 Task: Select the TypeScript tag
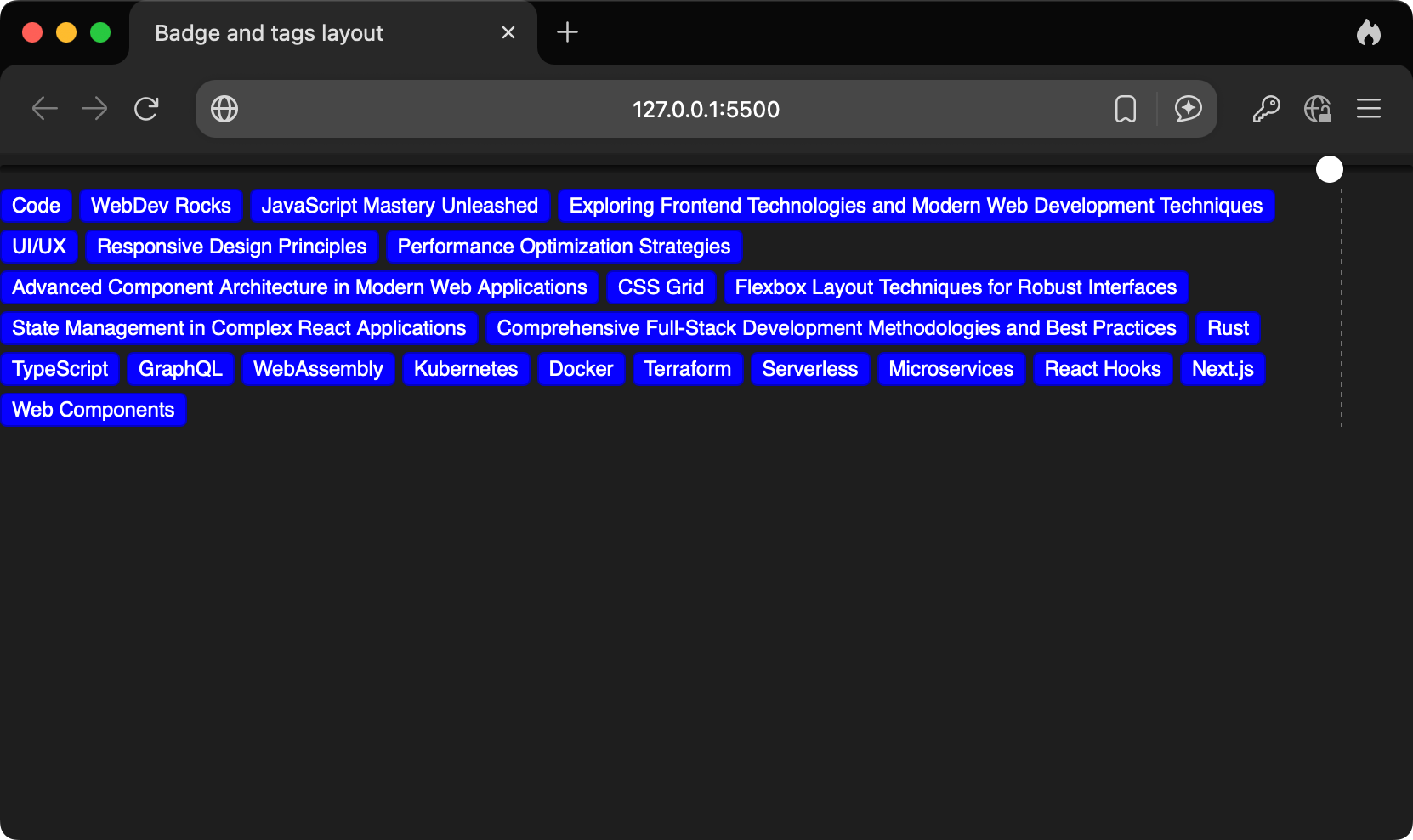60,369
